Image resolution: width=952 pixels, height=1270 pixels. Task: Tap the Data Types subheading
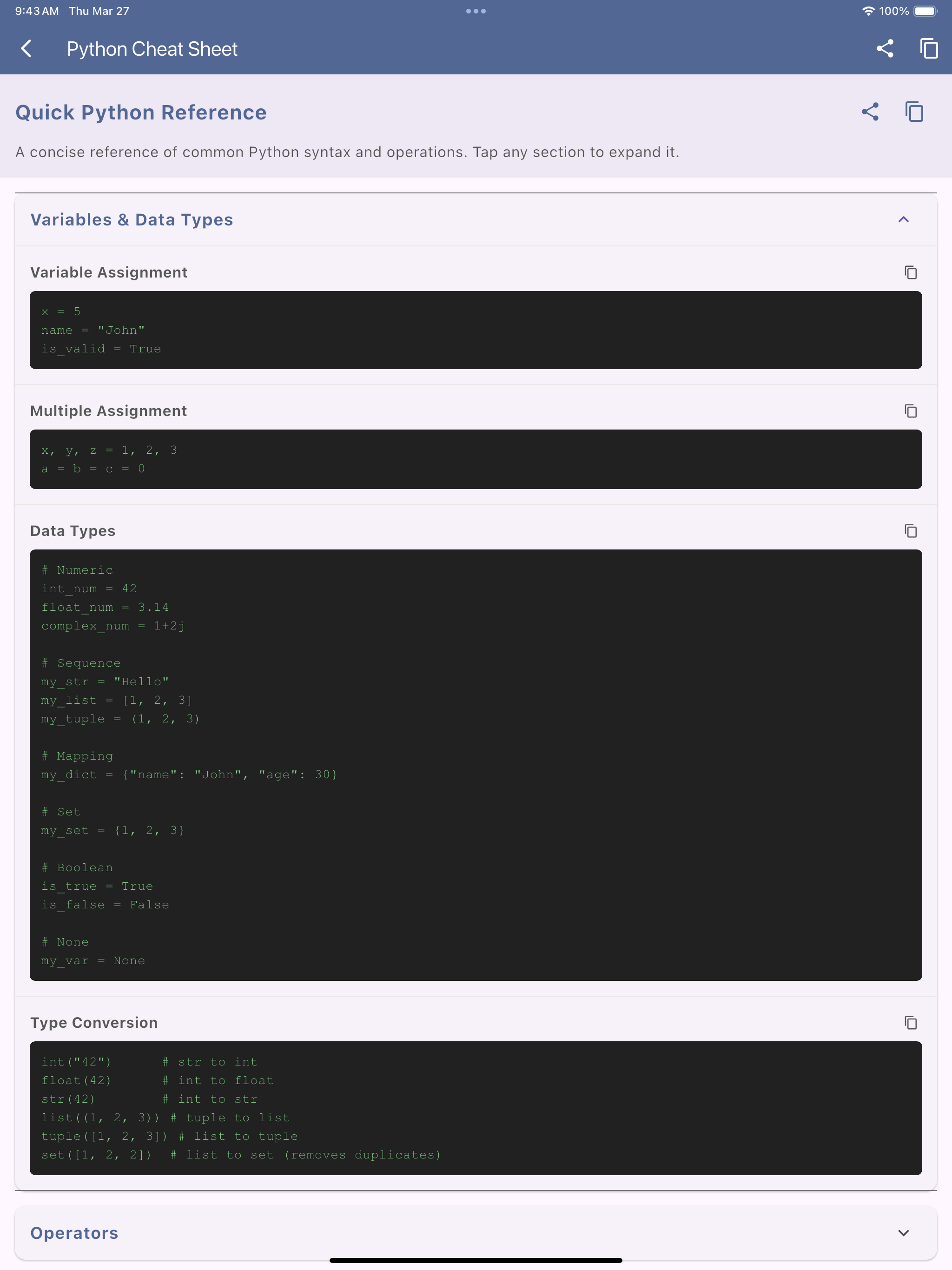click(73, 531)
